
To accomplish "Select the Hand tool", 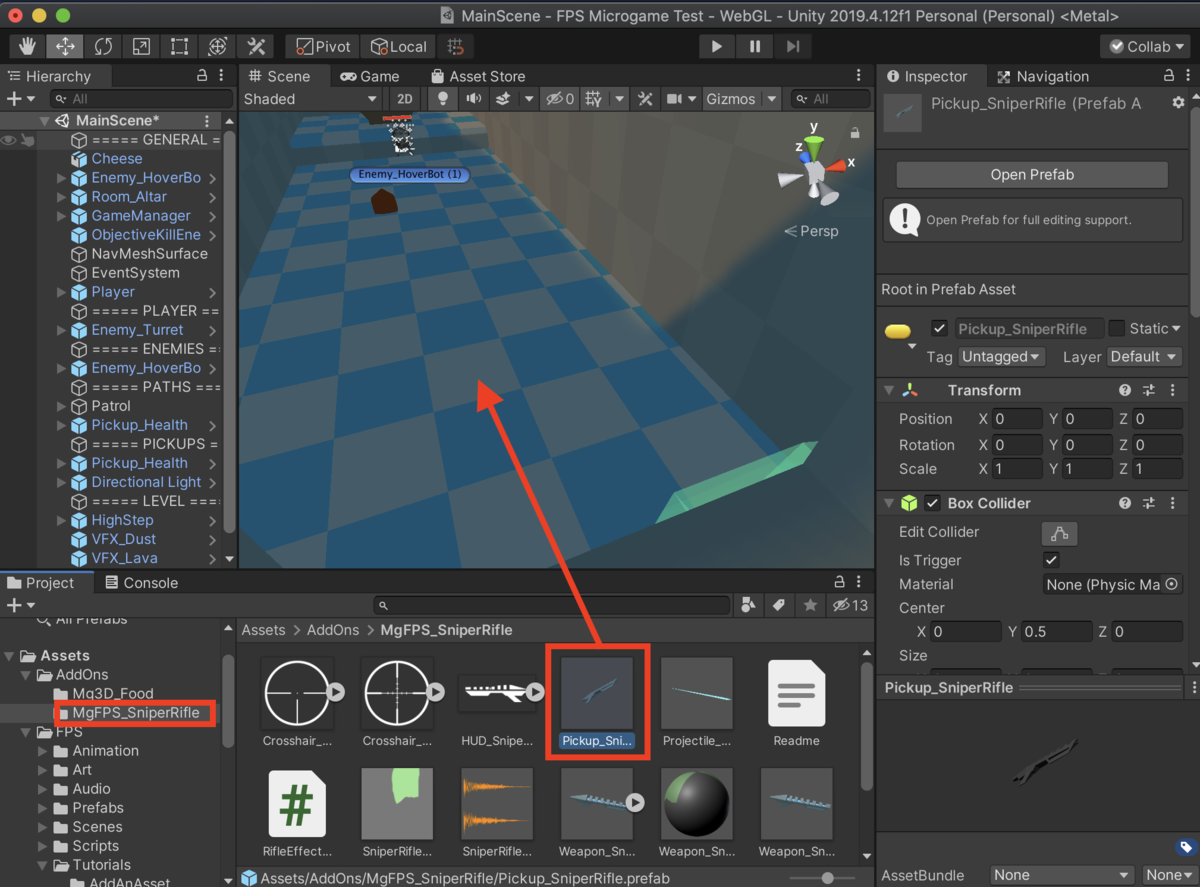I will click(28, 46).
